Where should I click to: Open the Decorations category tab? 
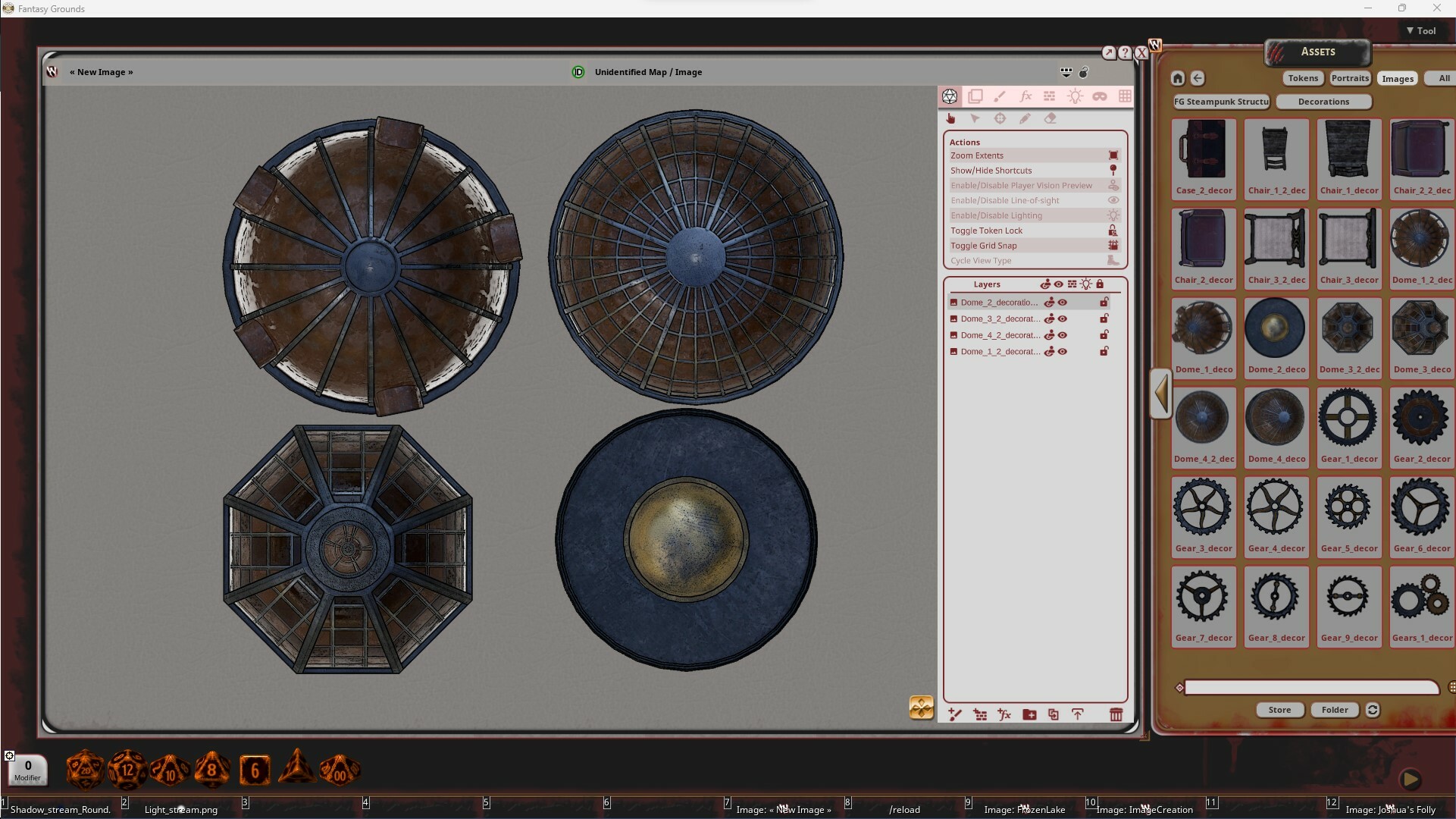[1324, 102]
